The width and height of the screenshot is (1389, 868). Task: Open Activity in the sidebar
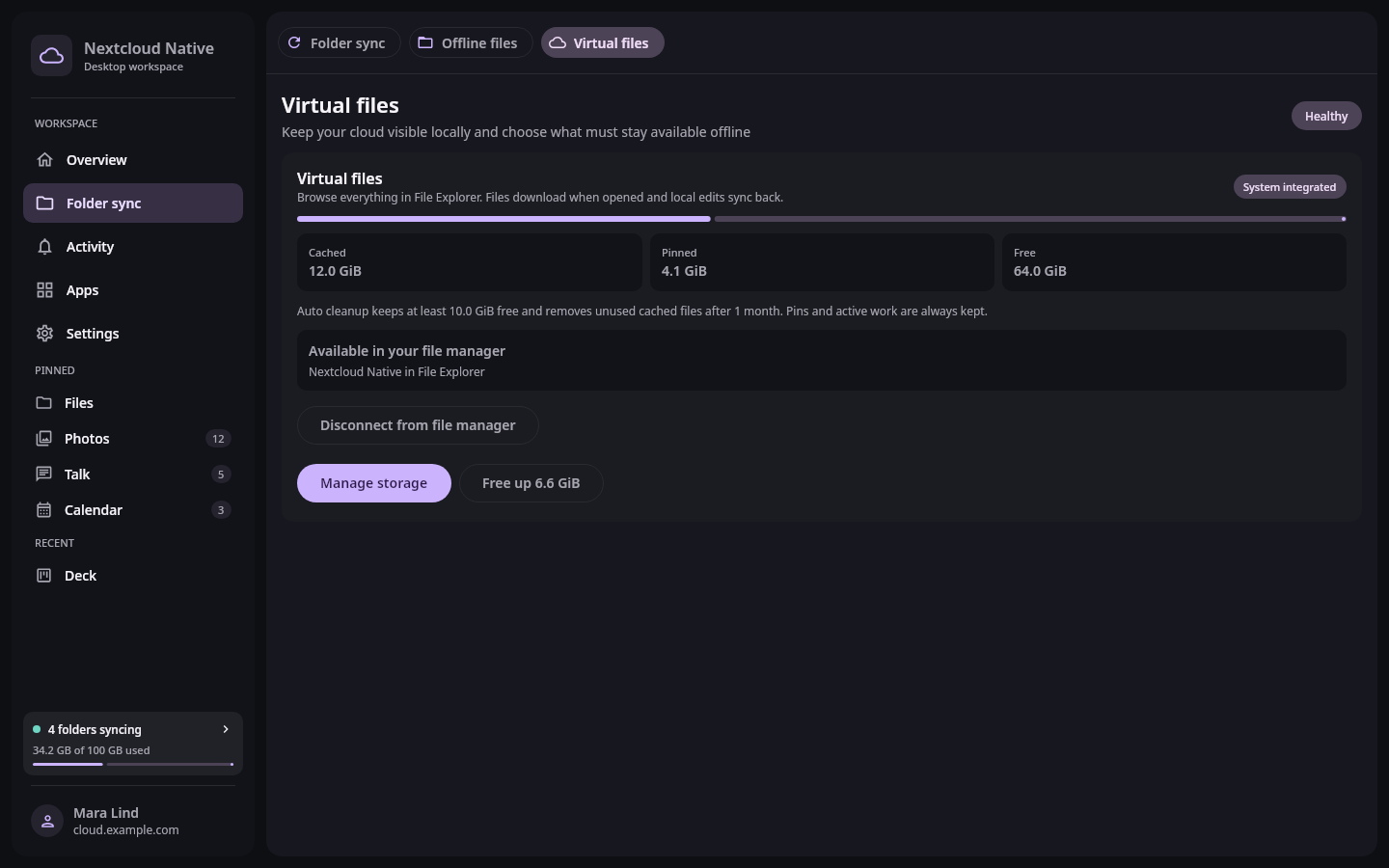(133, 246)
